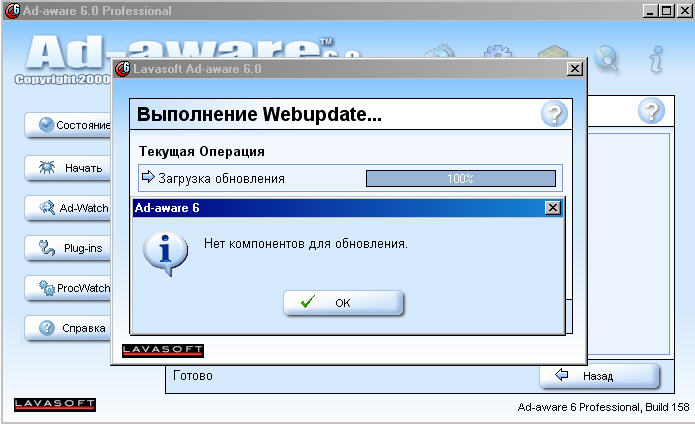Open quarantine box icon in top toolbar

552,51
